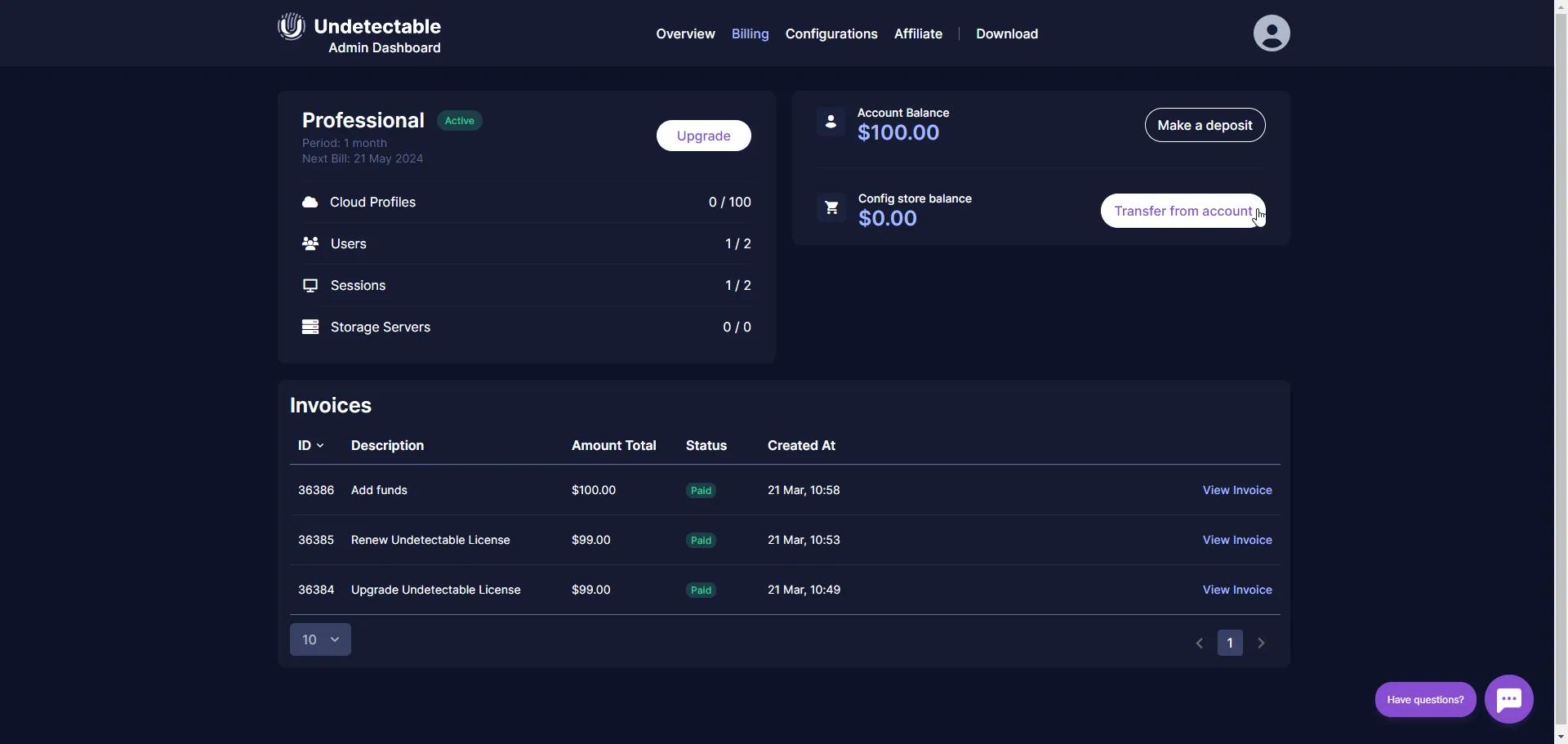This screenshot has width=1568, height=744.
Task: Click the Paid badge for invoice 36384
Action: click(x=702, y=590)
